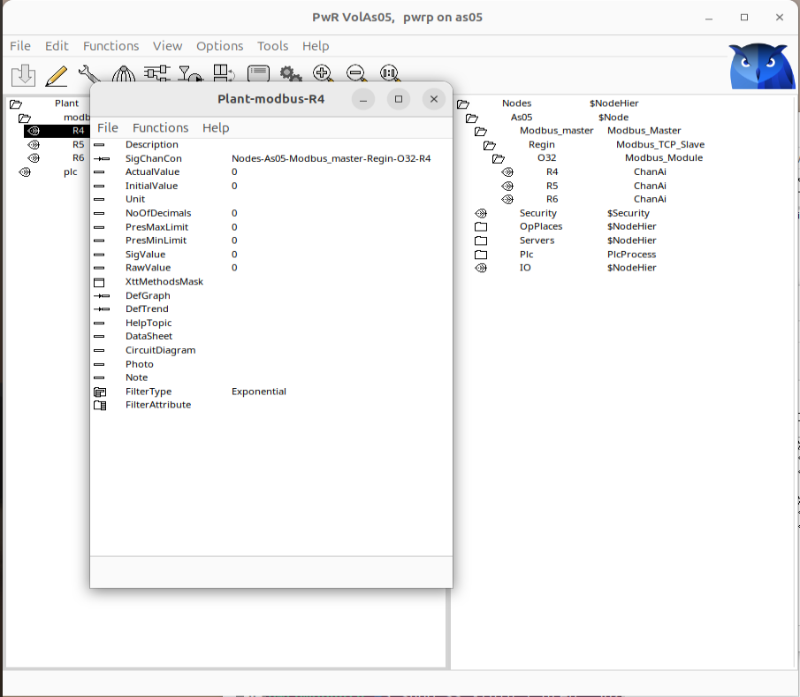Open the Help menu in main window

[x=316, y=46]
